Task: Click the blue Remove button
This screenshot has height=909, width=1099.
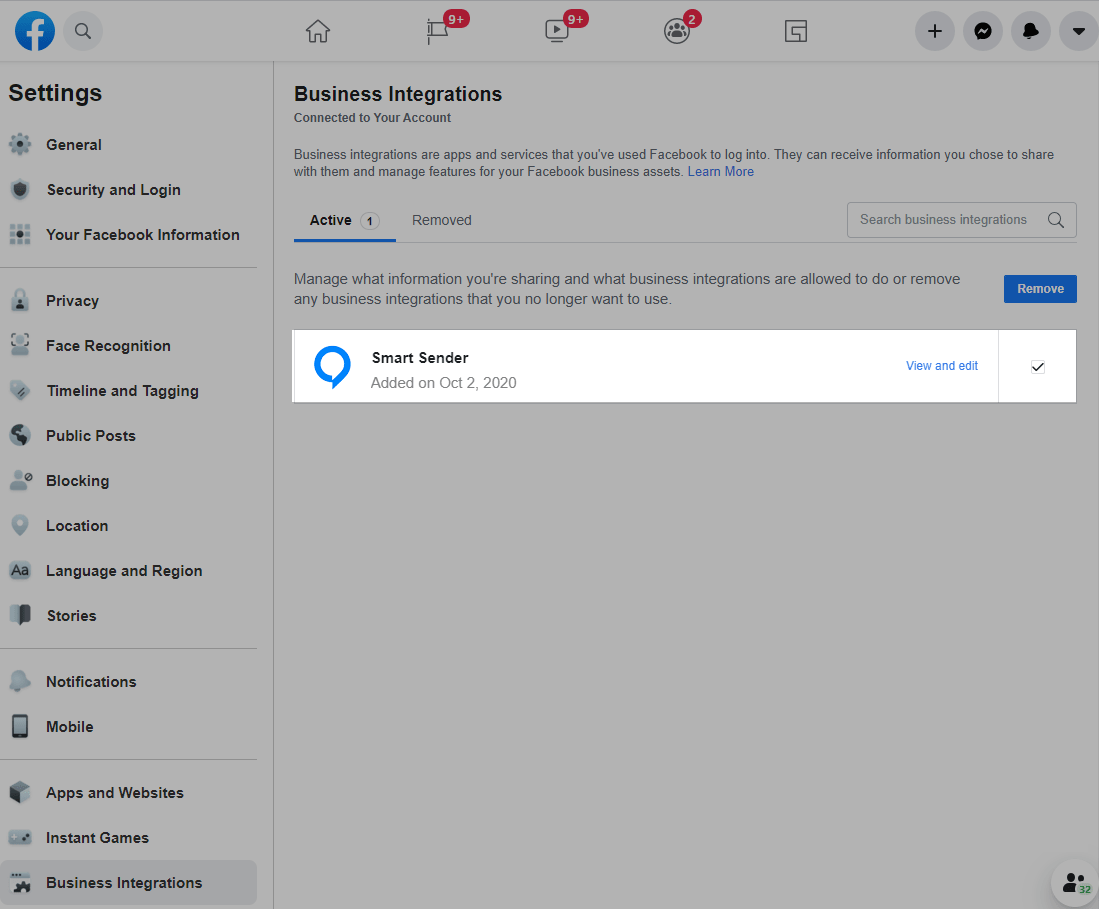Action: [x=1040, y=289]
